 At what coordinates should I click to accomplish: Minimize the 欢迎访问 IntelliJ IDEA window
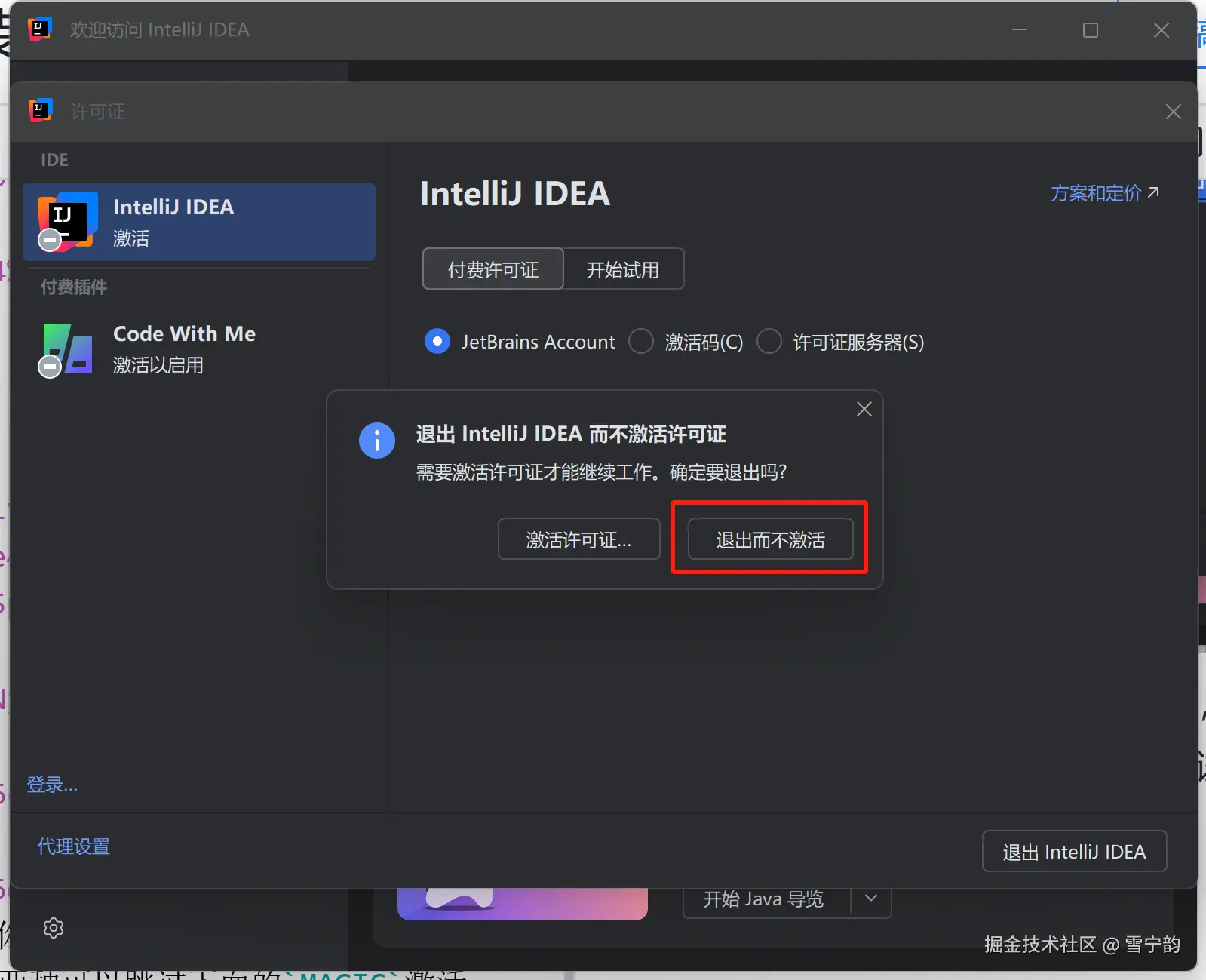[x=1020, y=30]
